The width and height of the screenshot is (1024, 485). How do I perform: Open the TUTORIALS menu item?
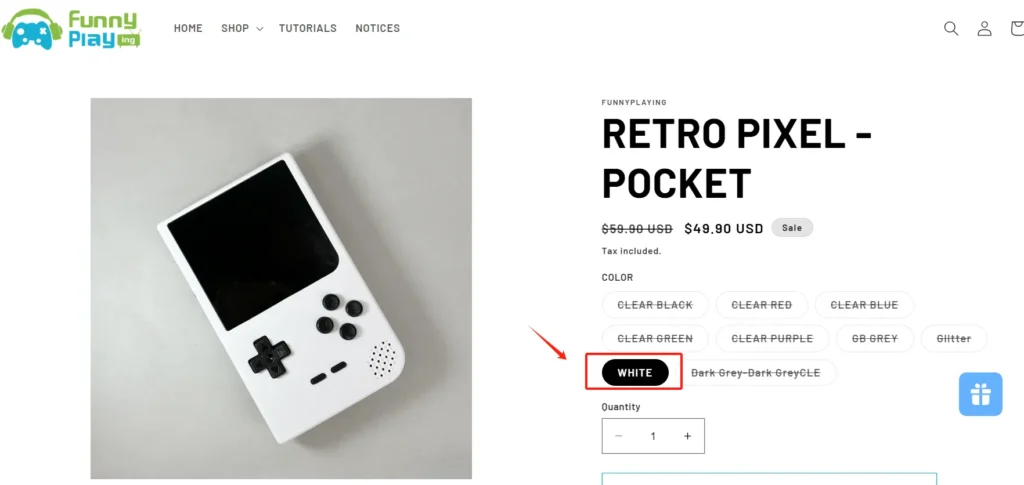[x=308, y=28]
